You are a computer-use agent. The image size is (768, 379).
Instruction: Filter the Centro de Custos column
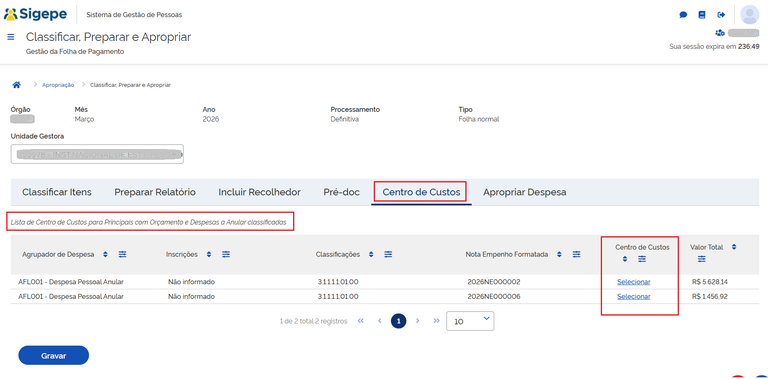point(642,259)
